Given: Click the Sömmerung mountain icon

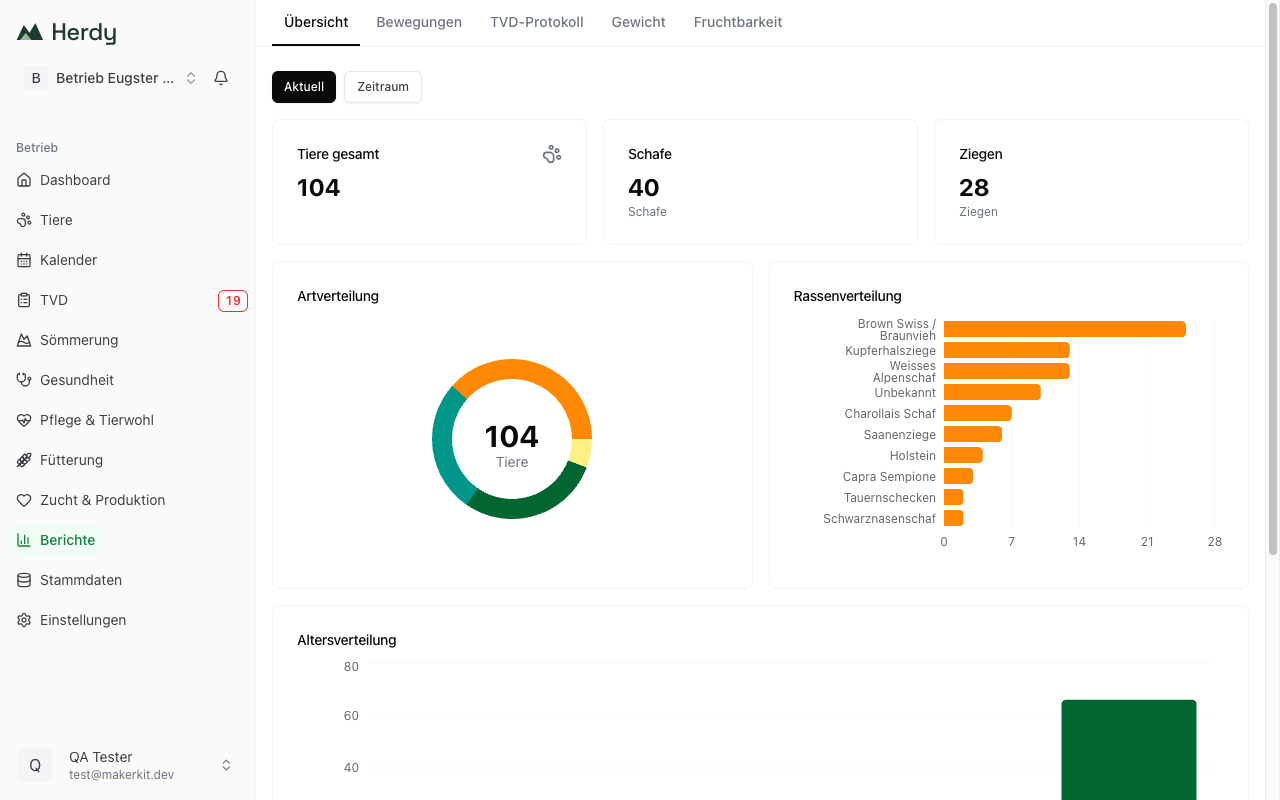Looking at the screenshot, I should click(24, 340).
